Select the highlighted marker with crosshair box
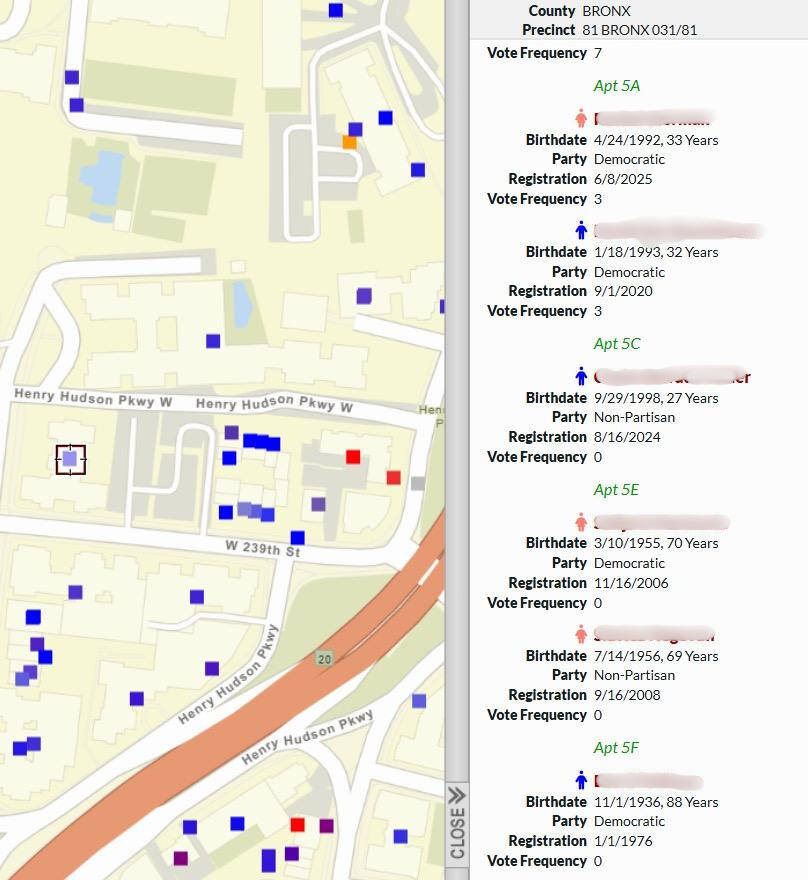 click(70, 459)
